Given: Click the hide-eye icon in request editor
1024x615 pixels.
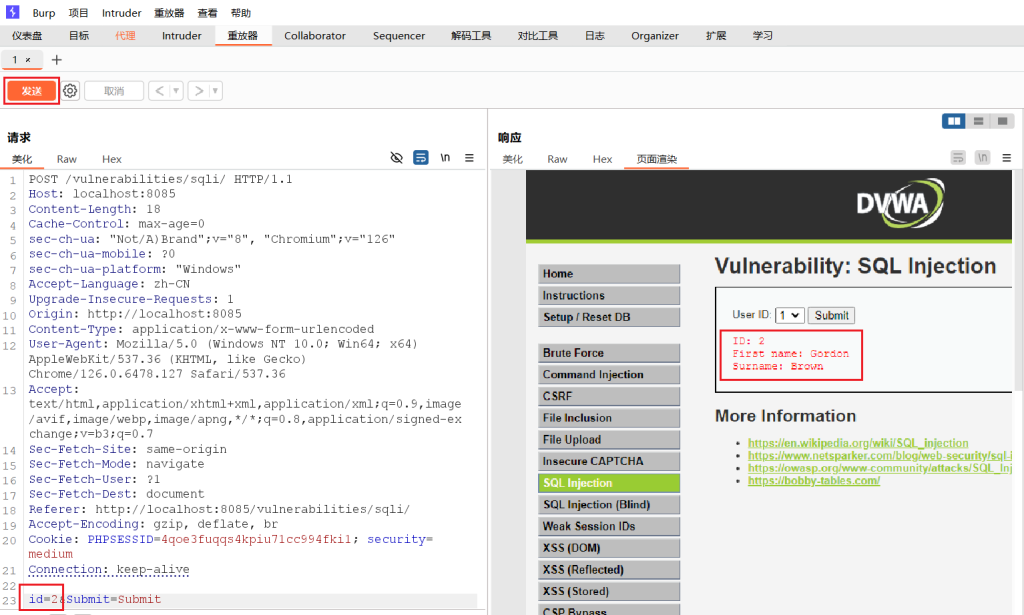Looking at the screenshot, I should (x=397, y=158).
